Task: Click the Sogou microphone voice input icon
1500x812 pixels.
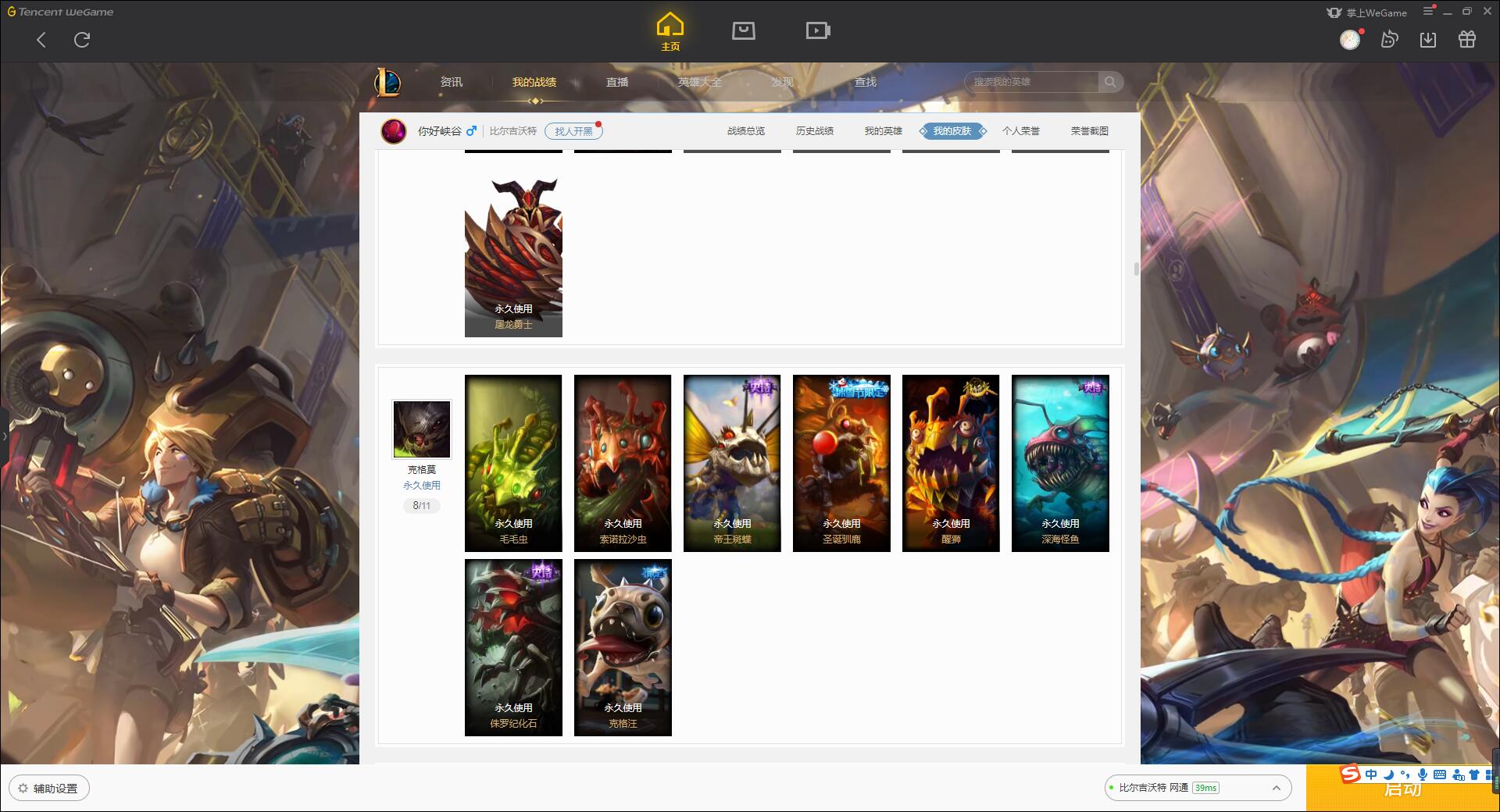Action: (1423, 775)
